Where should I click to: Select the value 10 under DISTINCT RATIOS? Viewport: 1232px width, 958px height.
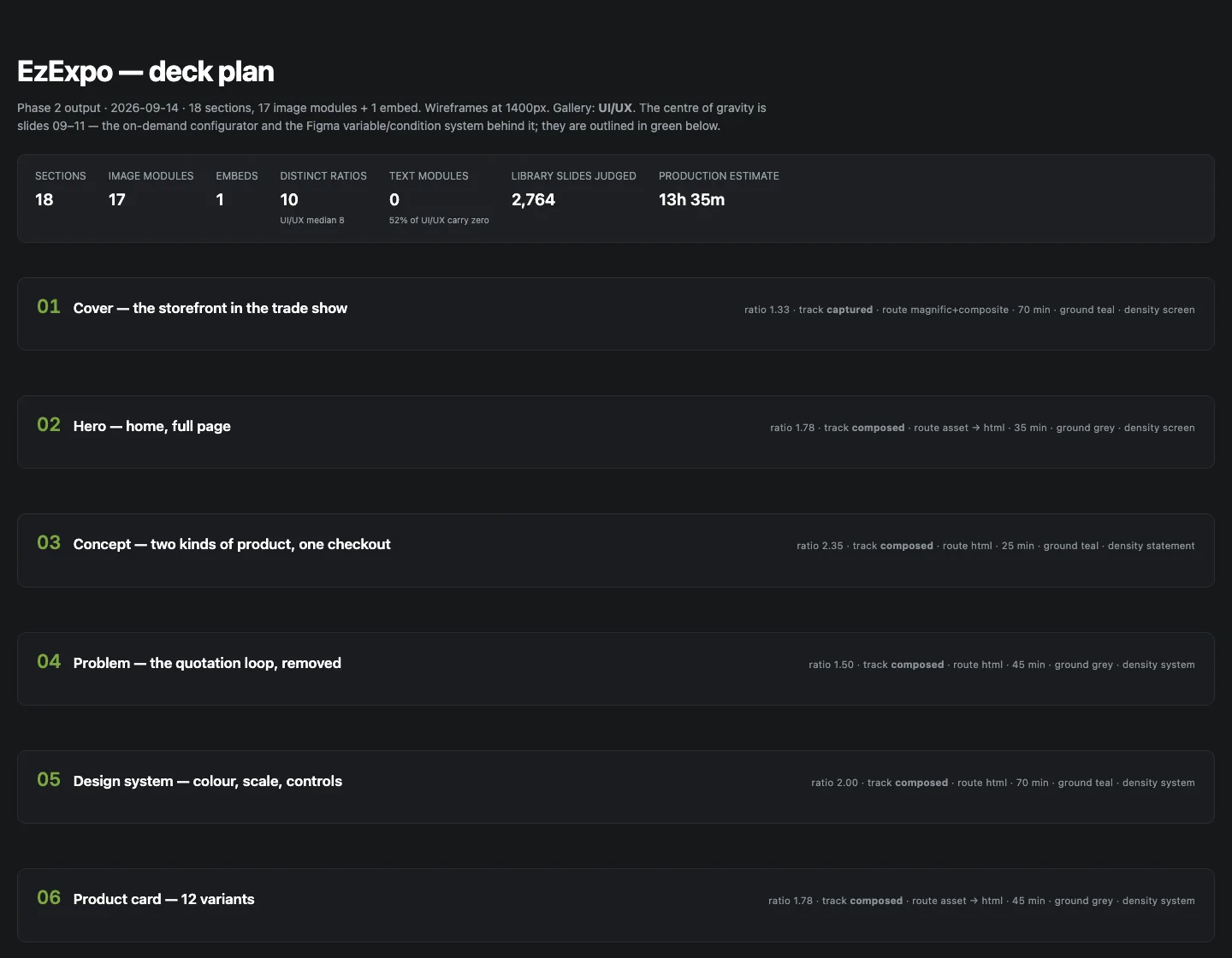pos(289,199)
